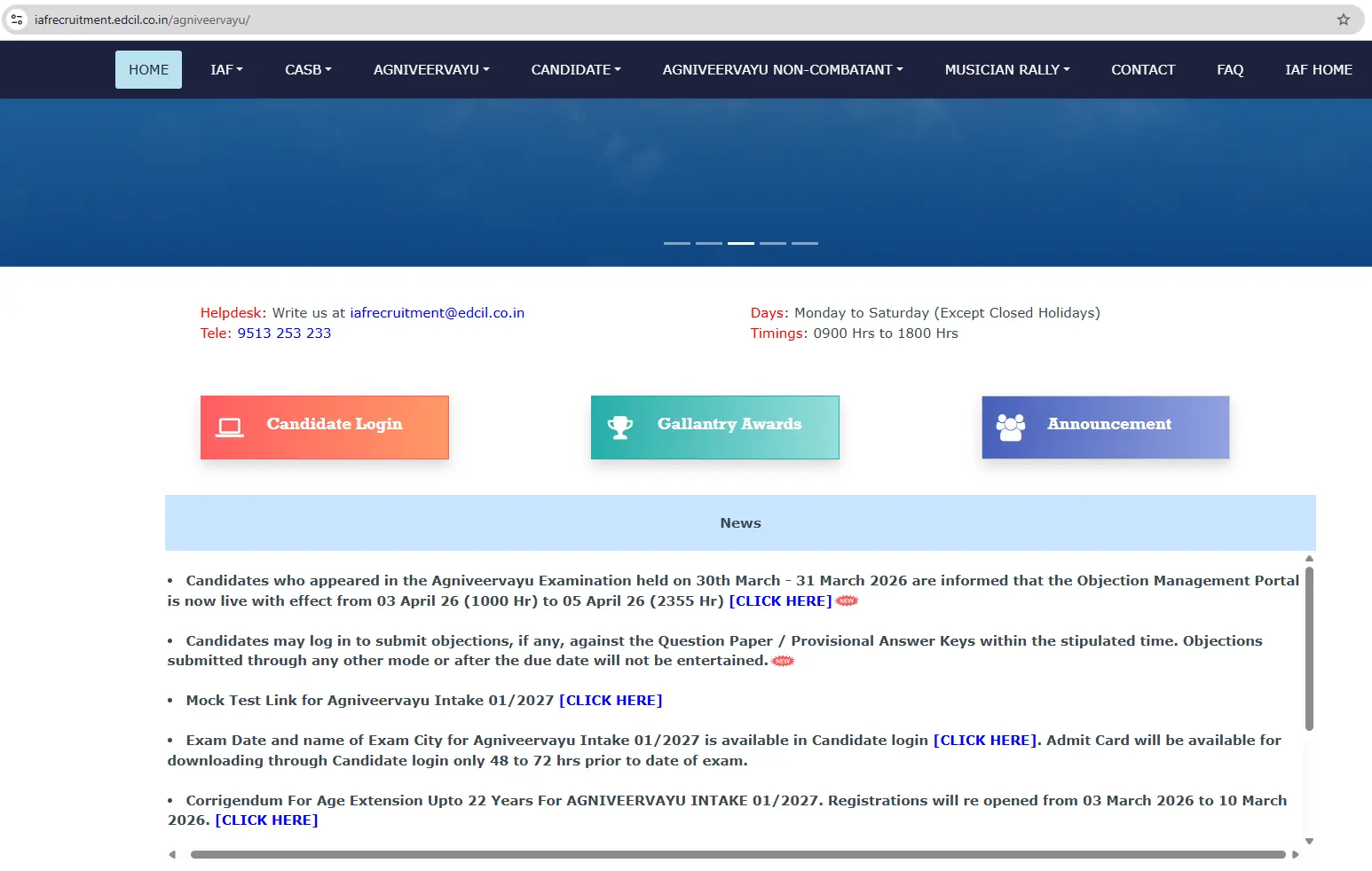Image resolution: width=1372 pixels, height=871 pixels.
Task: Select the first carousel slide indicator
Action: (676, 243)
